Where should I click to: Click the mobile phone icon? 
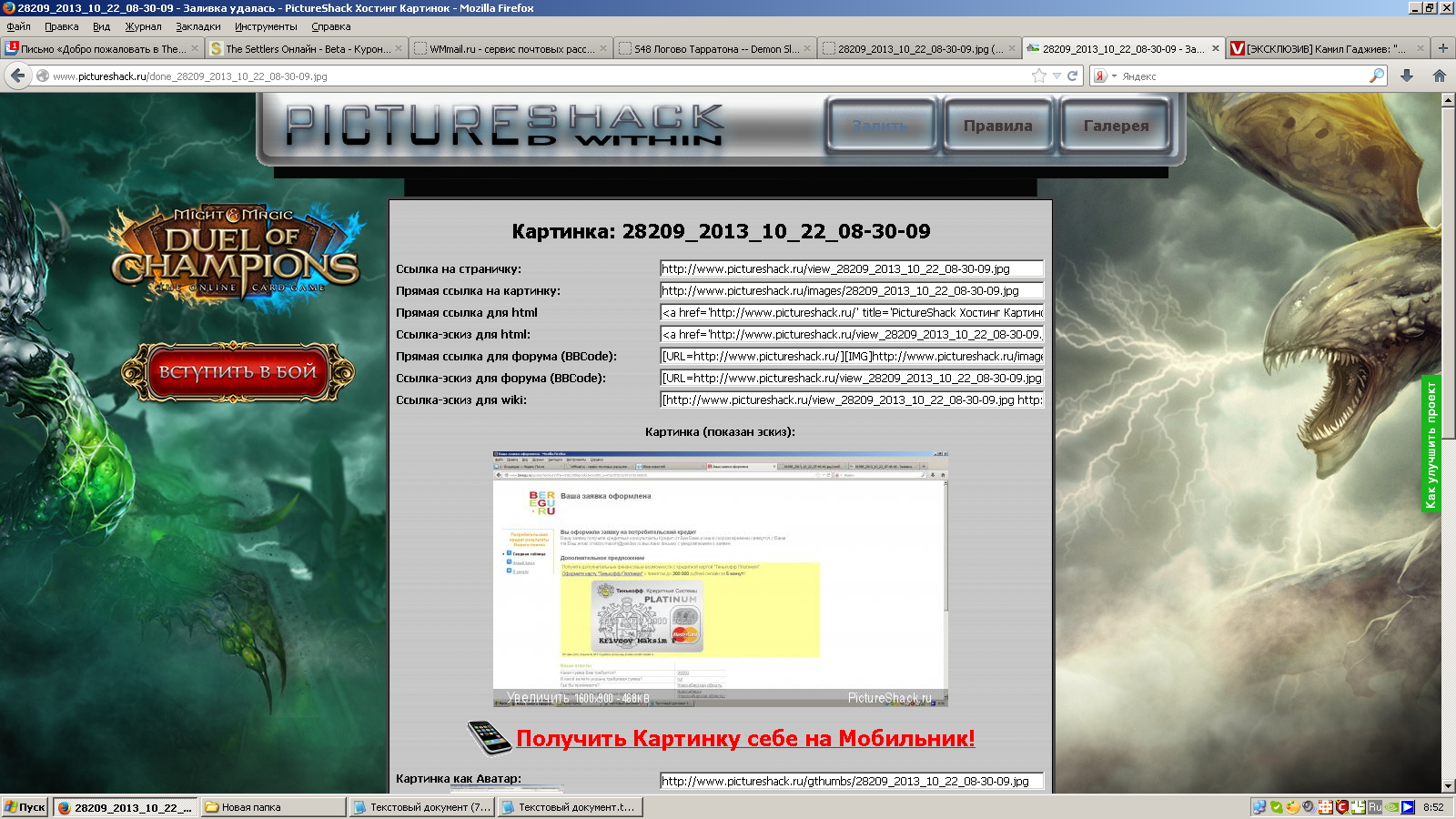tap(490, 737)
